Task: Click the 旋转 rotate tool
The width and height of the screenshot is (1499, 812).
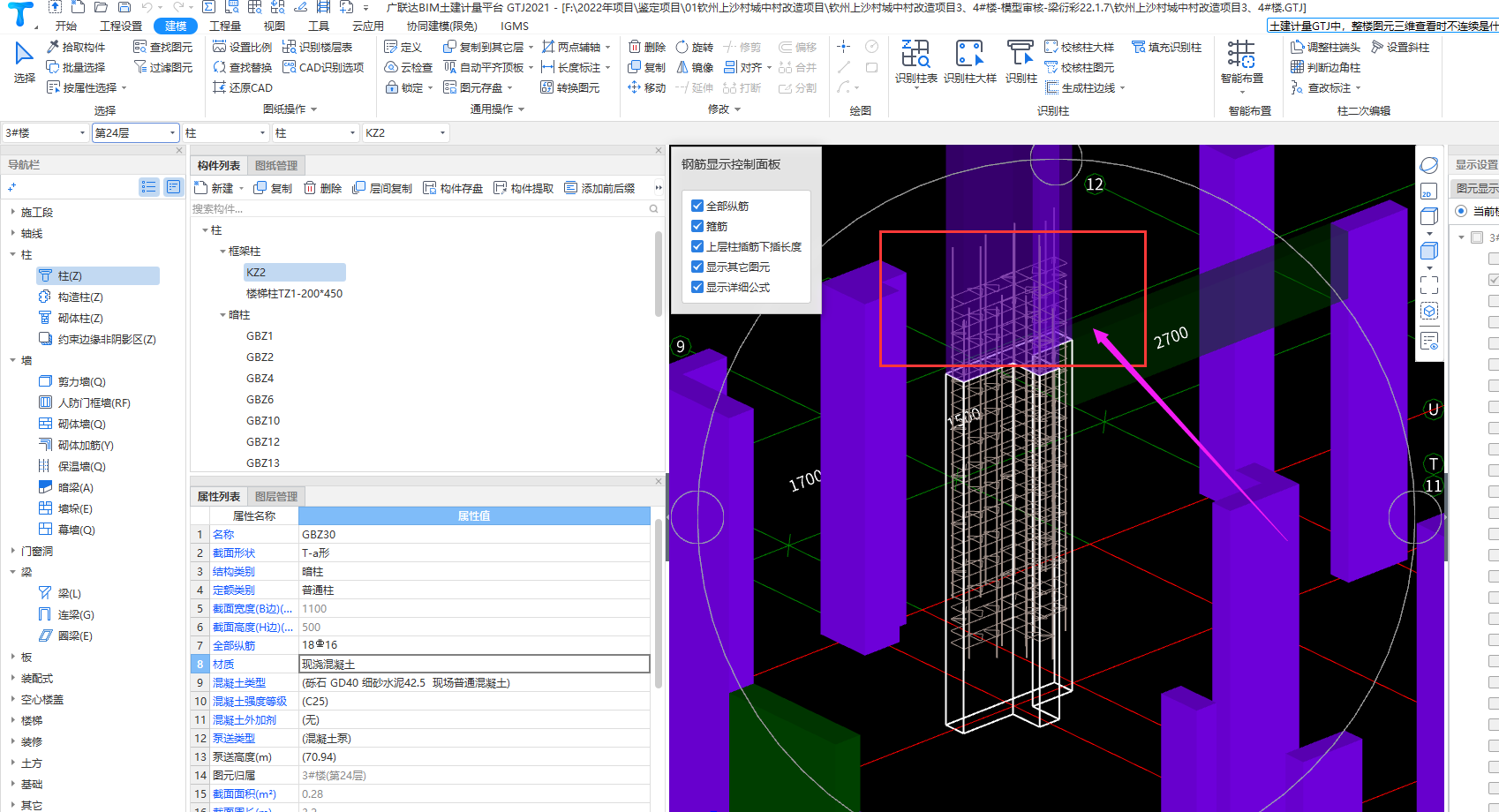Action: 694,47
